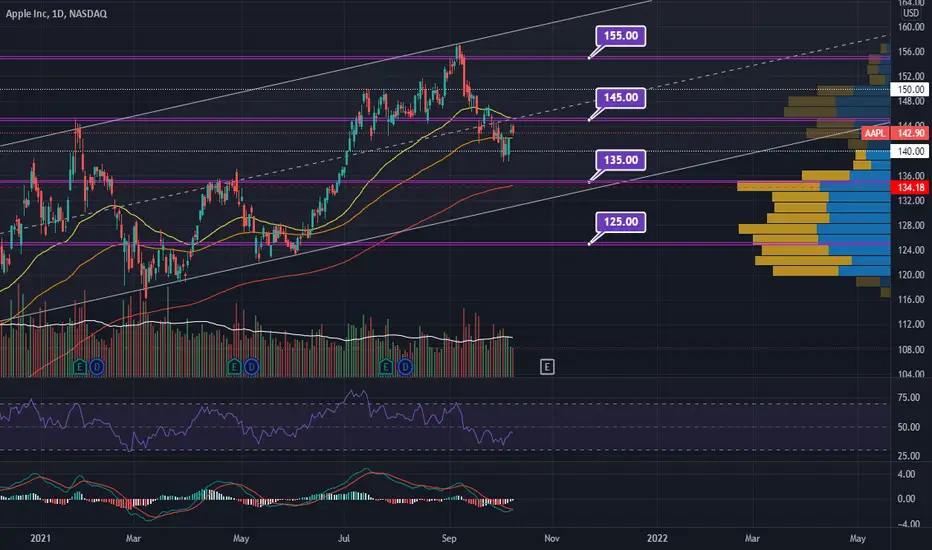Image resolution: width=932 pixels, height=550 pixels.
Task: Click the 152.00 price axis value
Action: 911,76
